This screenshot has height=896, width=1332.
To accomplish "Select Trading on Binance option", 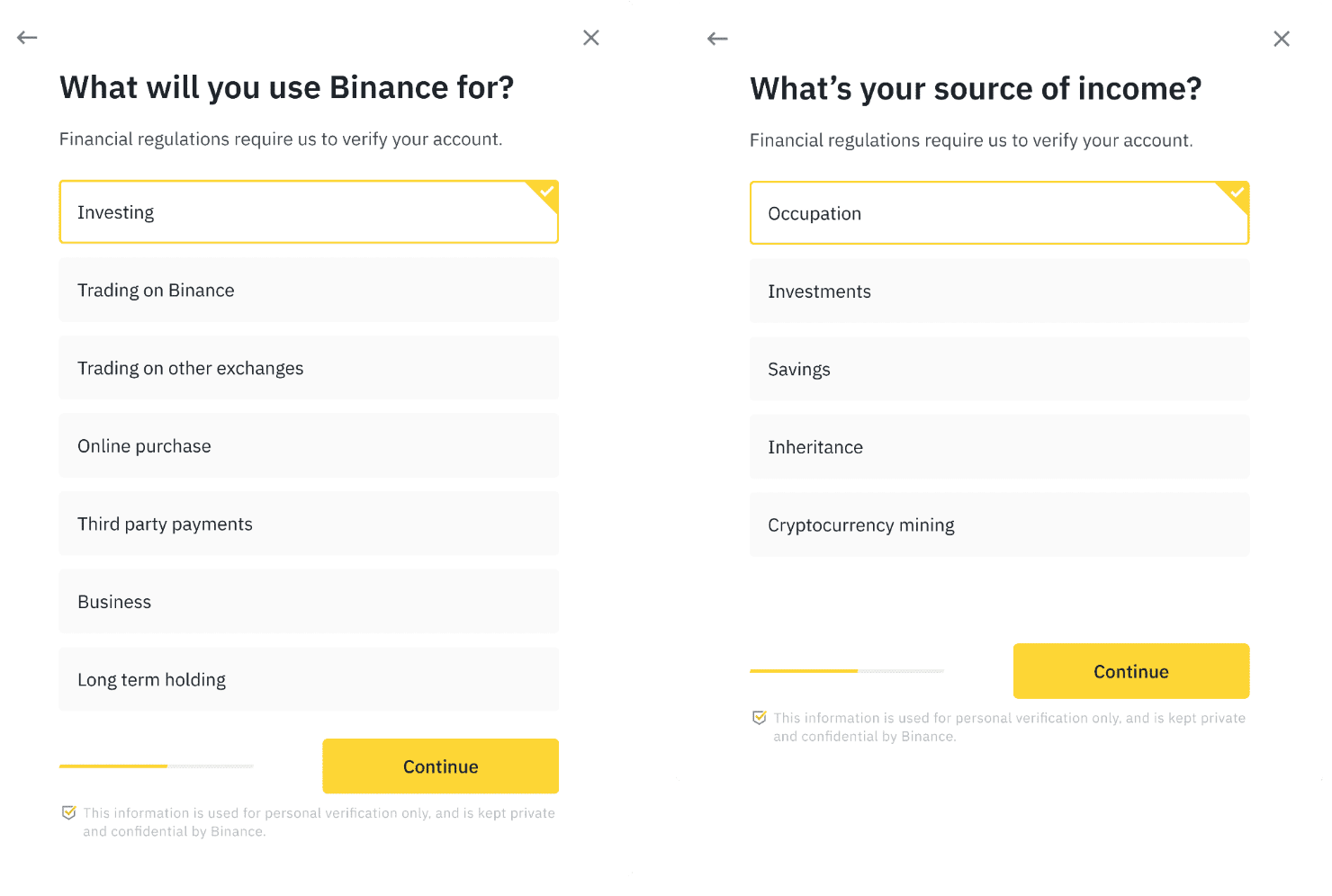I will point(309,290).
